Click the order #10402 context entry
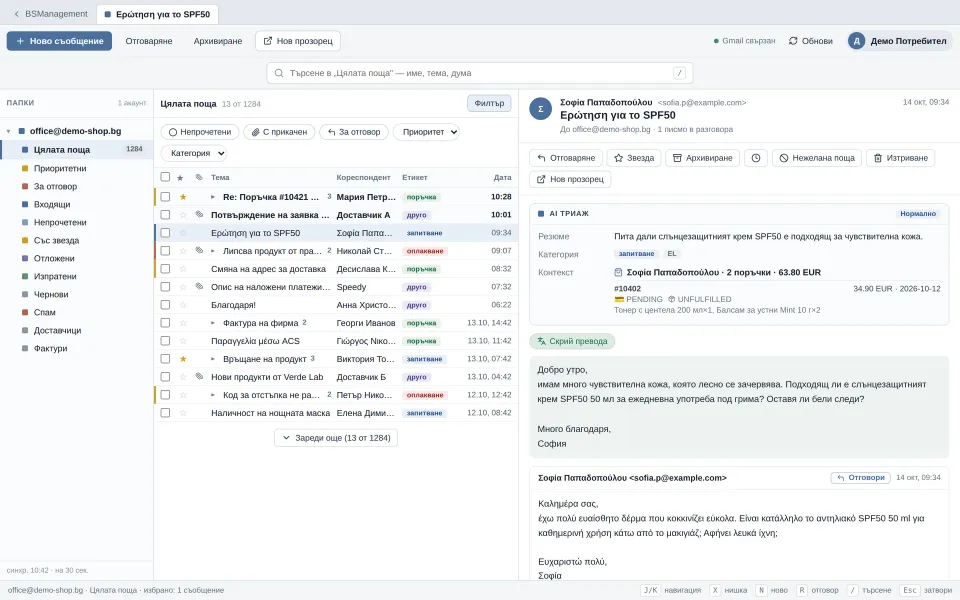Screen dimensions: 960x600 tap(777, 299)
